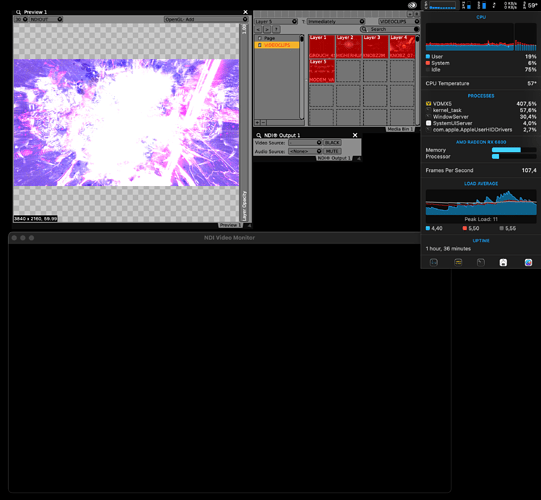Viewport: 541px width, 500px height.
Task: Click the search magnifier in media bin
Action: tap(364, 29)
